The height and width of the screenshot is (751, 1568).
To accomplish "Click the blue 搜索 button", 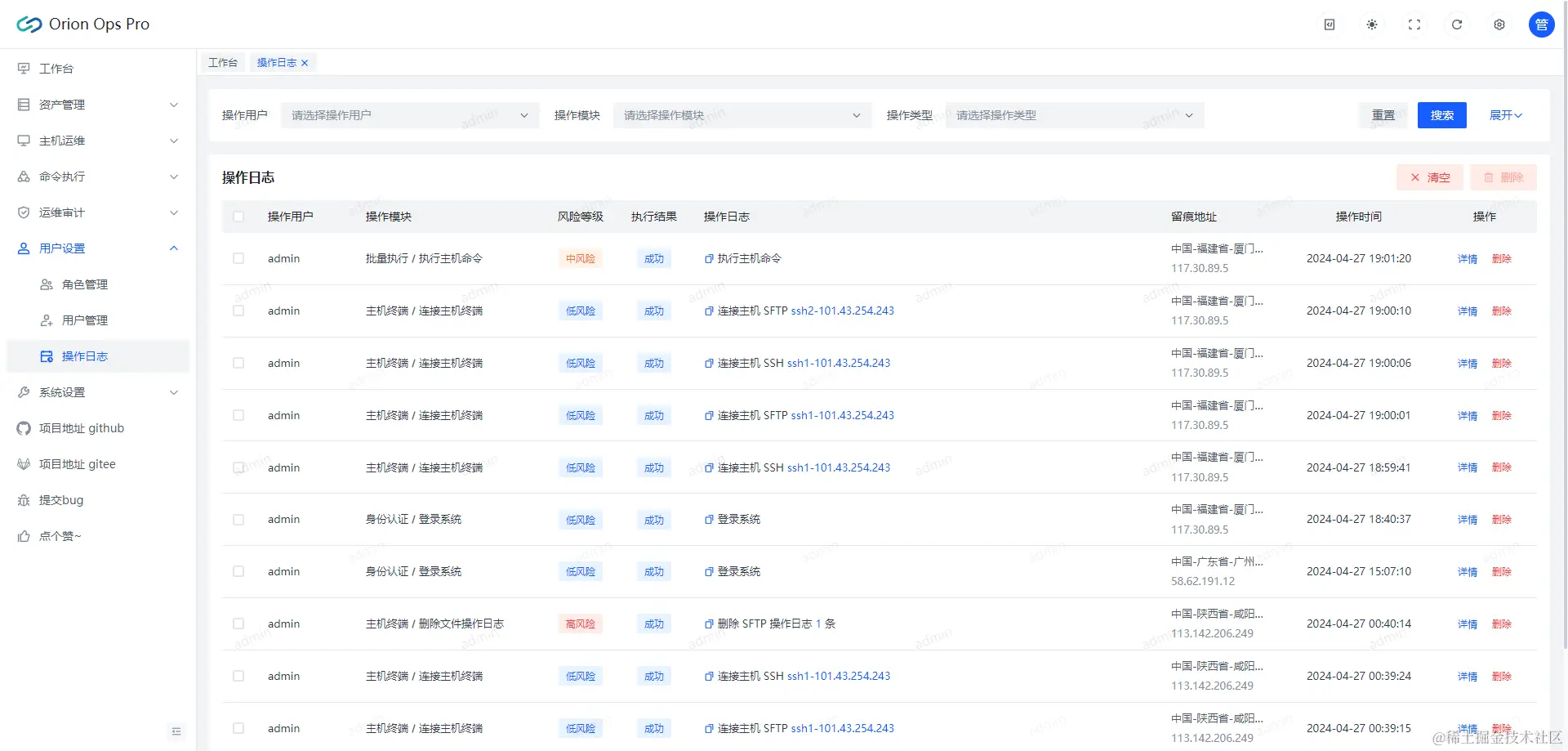I will [x=1442, y=115].
